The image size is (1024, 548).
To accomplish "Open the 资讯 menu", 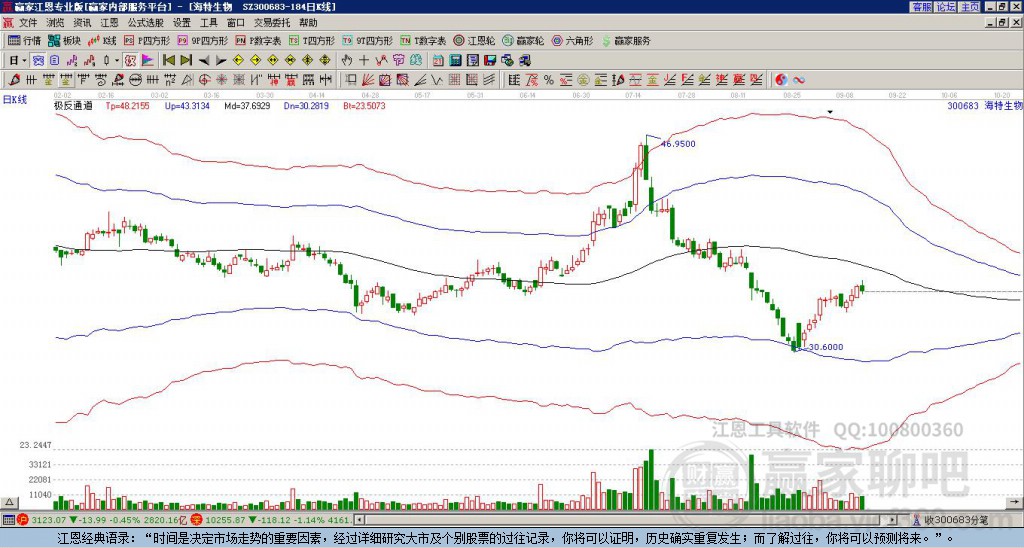I will pyautogui.click(x=82, y=23).
